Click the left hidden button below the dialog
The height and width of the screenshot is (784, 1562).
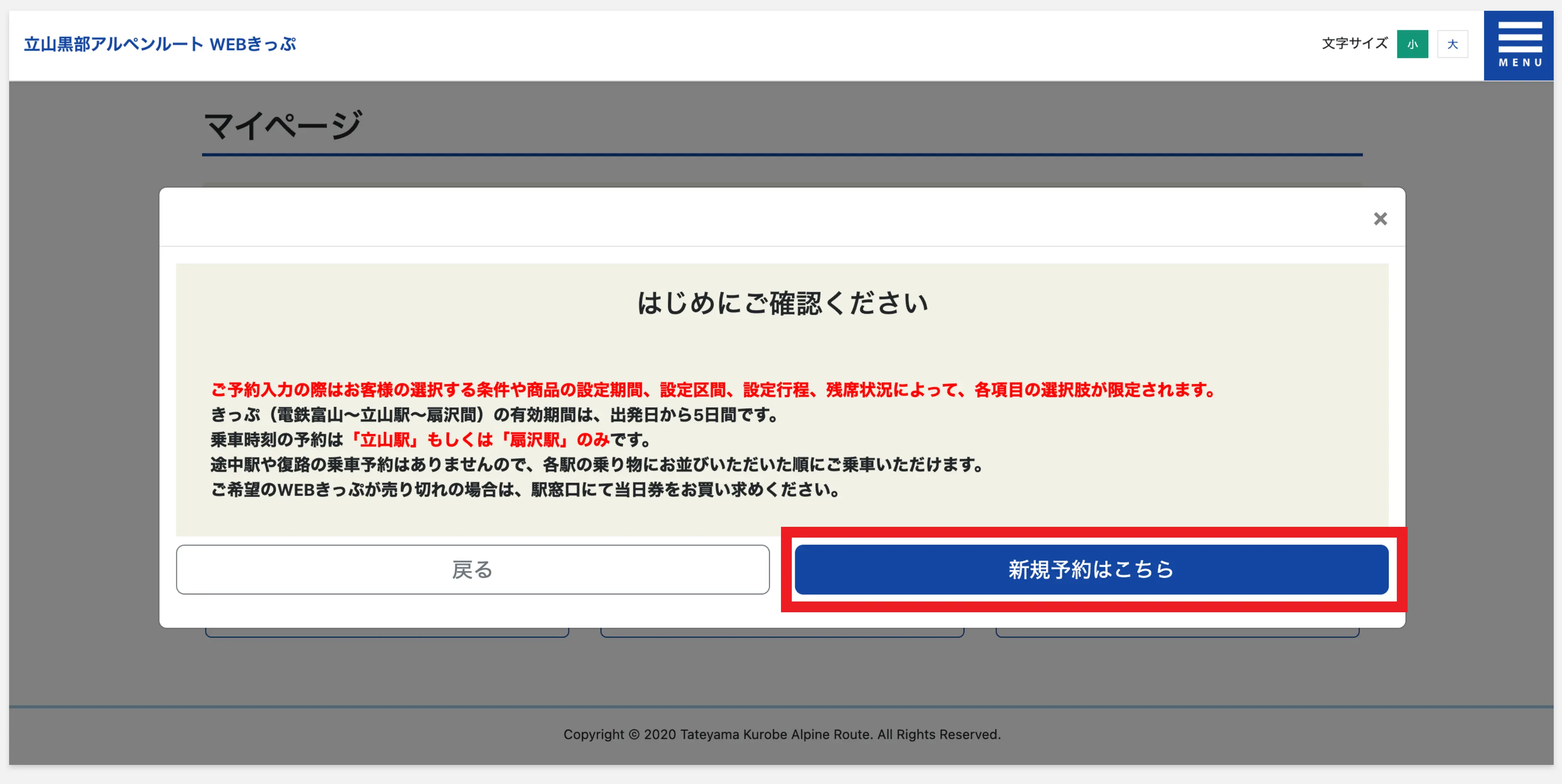coord(387,633)
